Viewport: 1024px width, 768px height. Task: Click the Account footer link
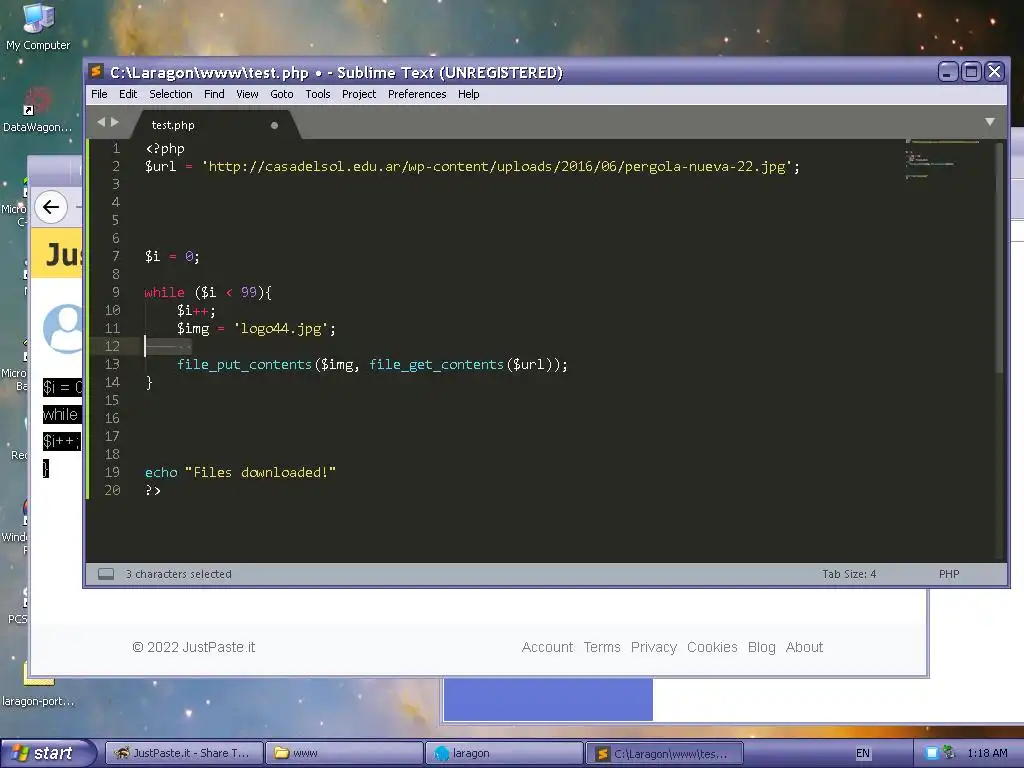tap(547, 647)
